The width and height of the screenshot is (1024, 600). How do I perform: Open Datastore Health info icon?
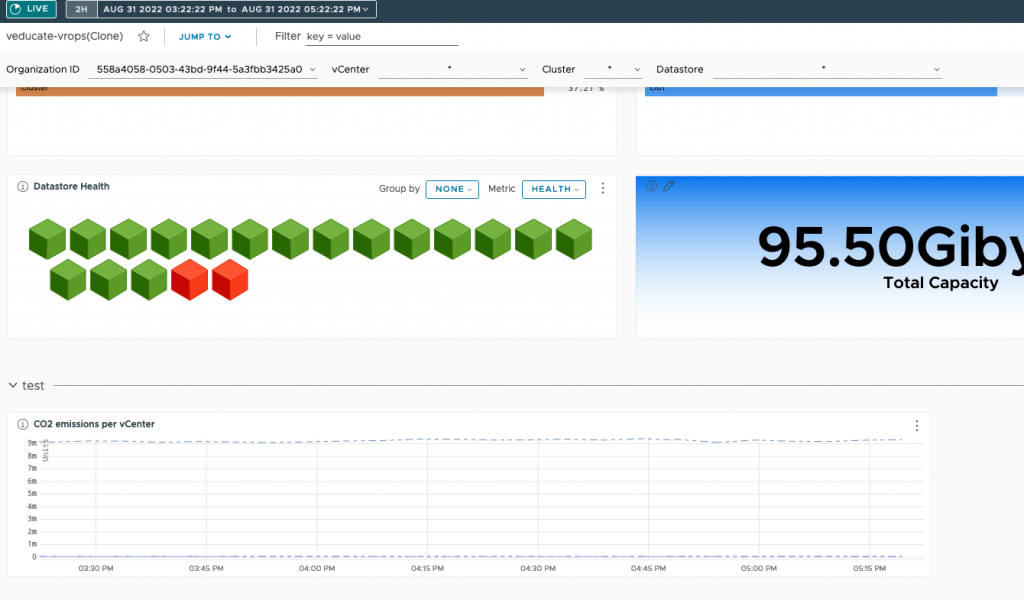pos(22,187)
